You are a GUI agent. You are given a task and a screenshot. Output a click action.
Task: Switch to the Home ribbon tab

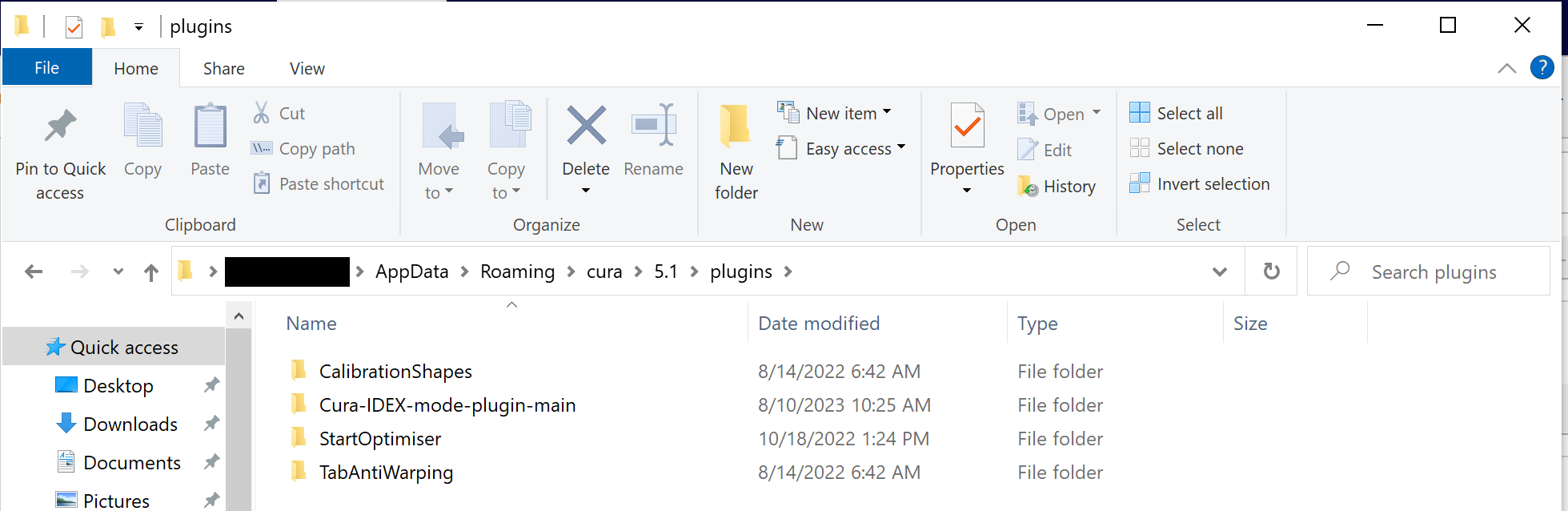click(x=136, y=69)
